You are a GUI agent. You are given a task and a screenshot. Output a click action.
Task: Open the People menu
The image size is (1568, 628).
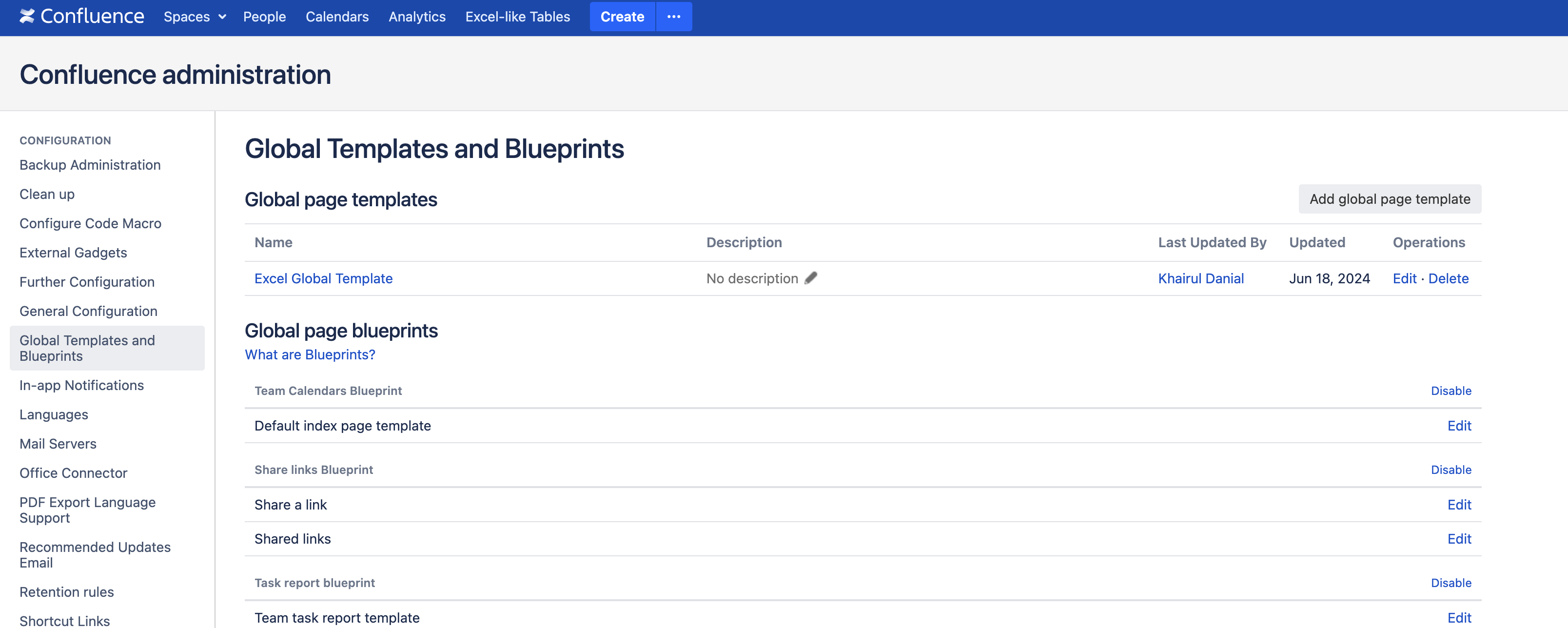tap(264, 17)
